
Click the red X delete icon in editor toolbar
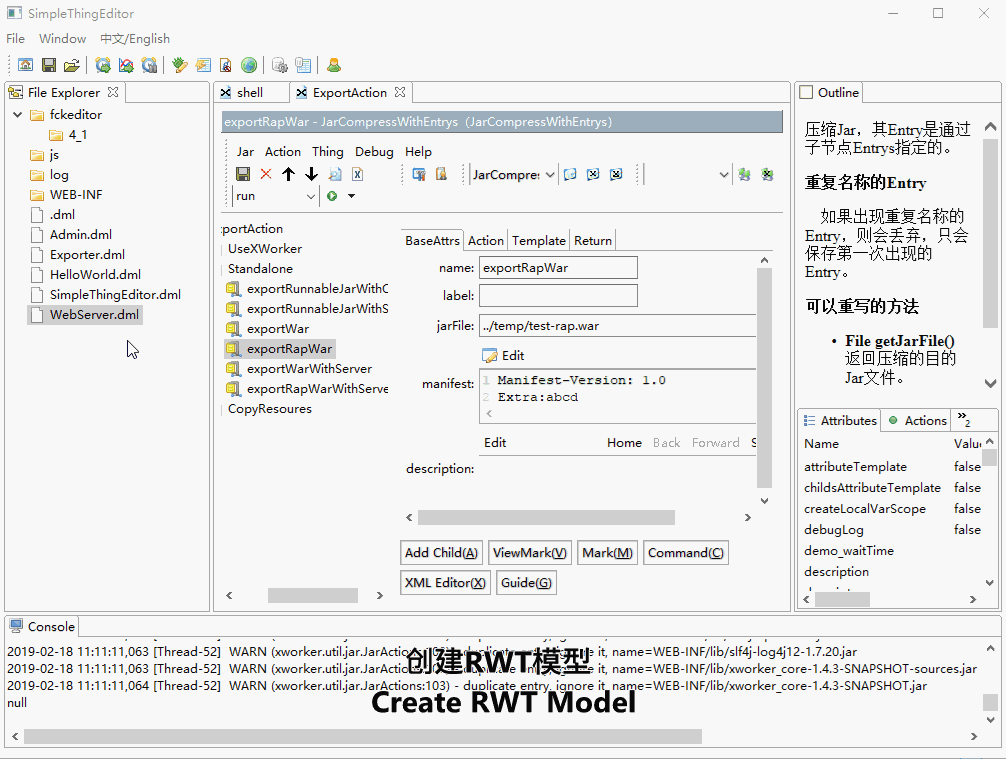coord(266,174)
